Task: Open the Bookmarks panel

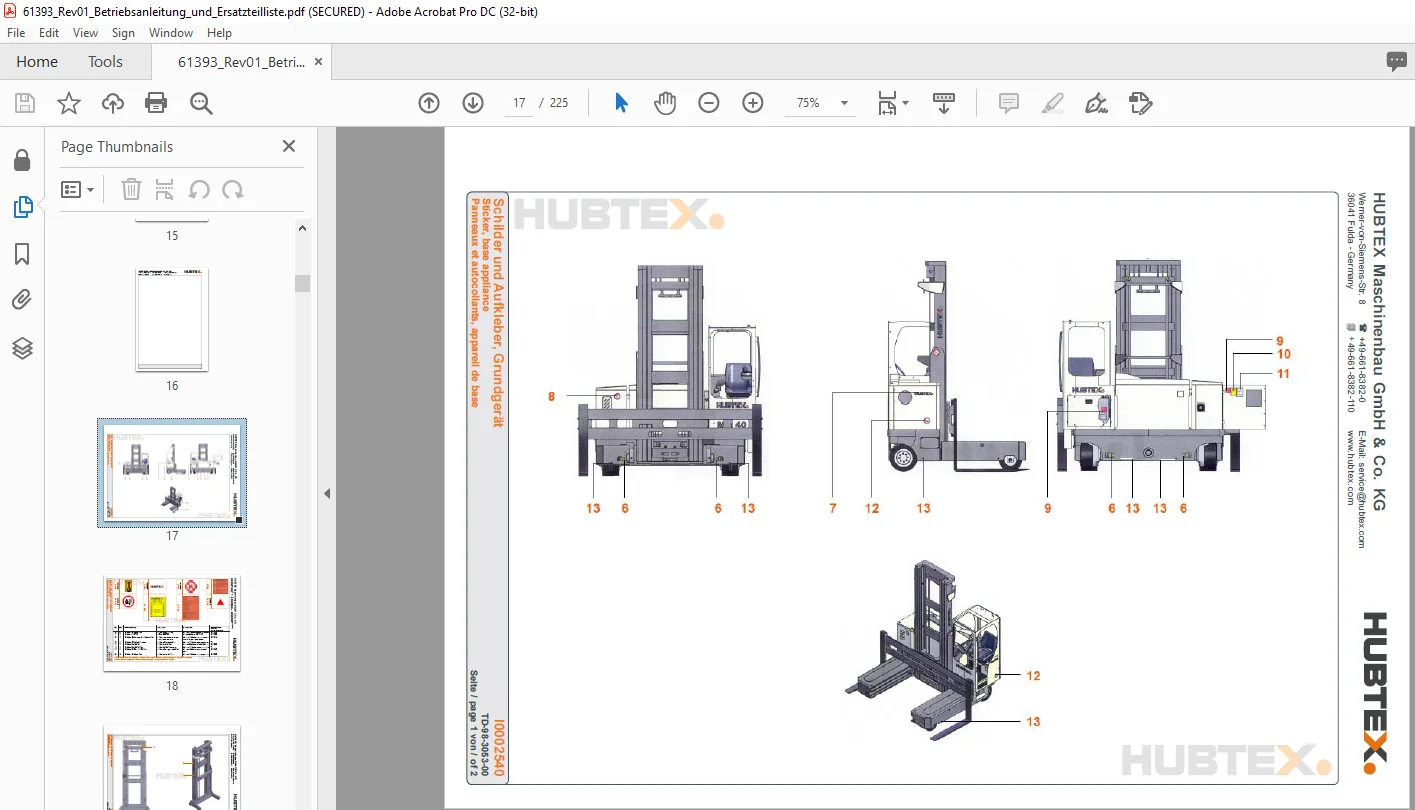Action: coord(22,254)
